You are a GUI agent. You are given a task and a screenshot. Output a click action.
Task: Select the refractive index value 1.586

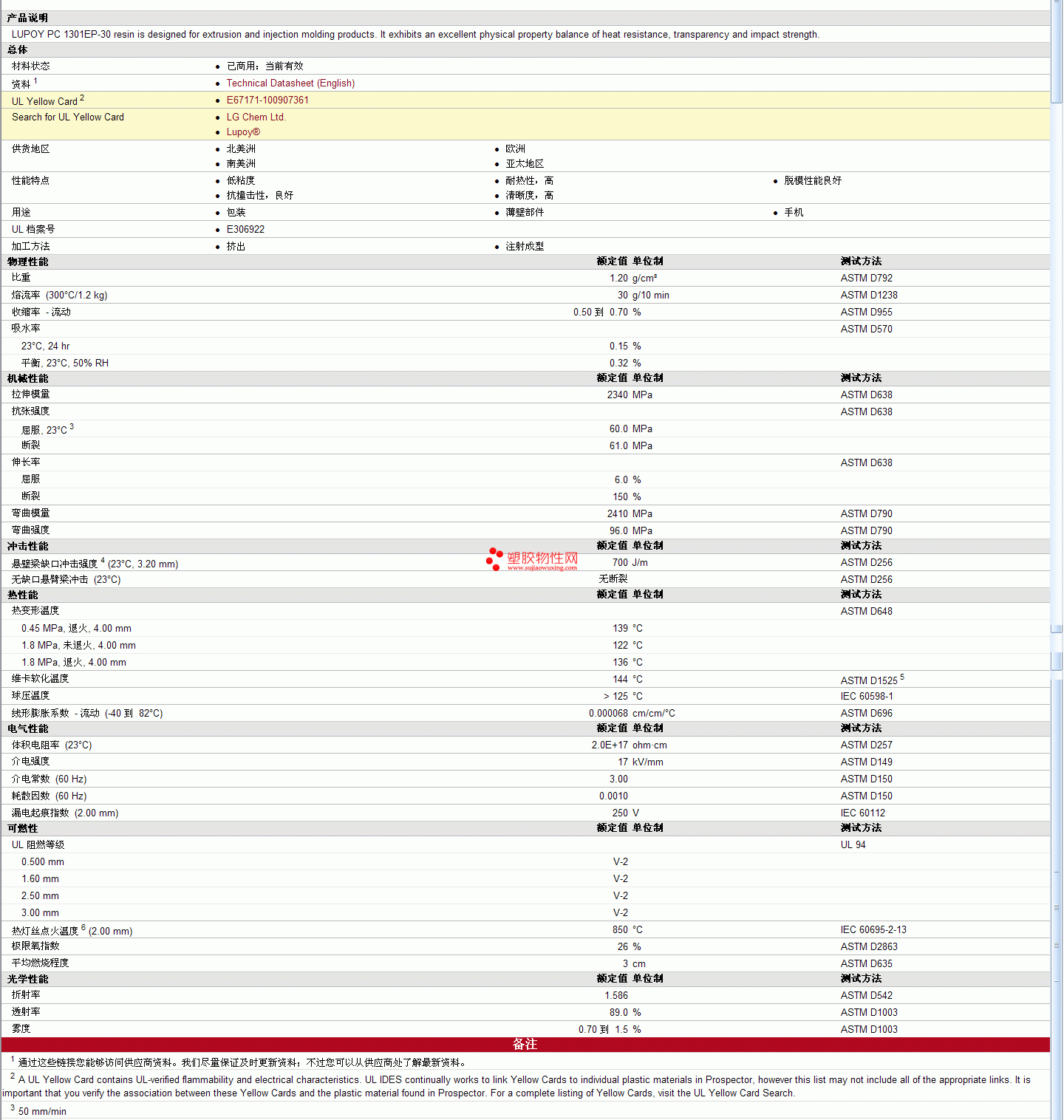tap(616, 996)
